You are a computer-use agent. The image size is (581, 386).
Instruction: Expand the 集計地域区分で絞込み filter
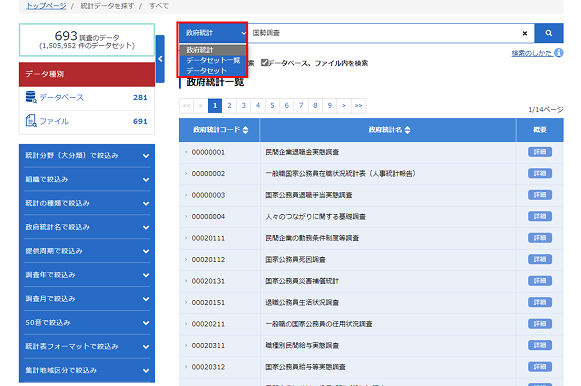point(87,370)
